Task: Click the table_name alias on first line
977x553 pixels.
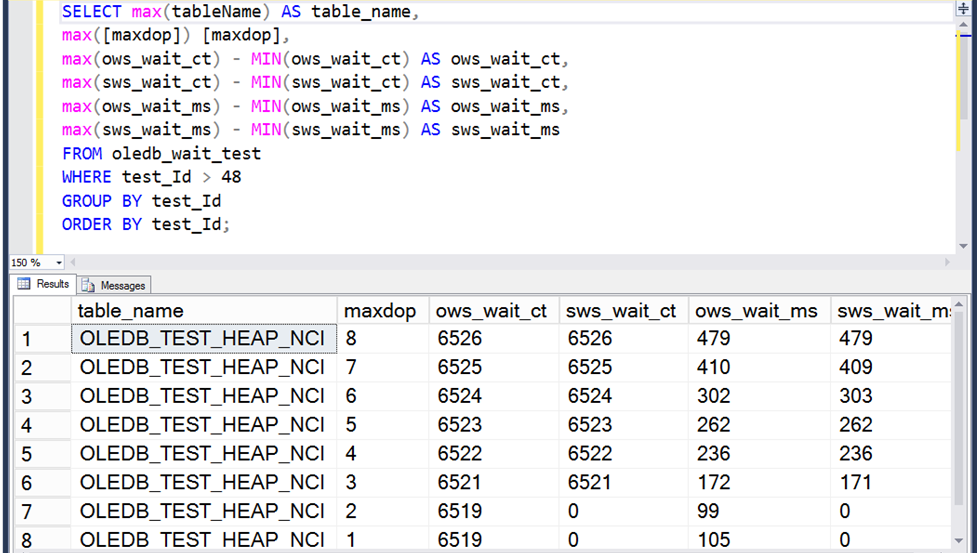Action: [x=361, y=12]
